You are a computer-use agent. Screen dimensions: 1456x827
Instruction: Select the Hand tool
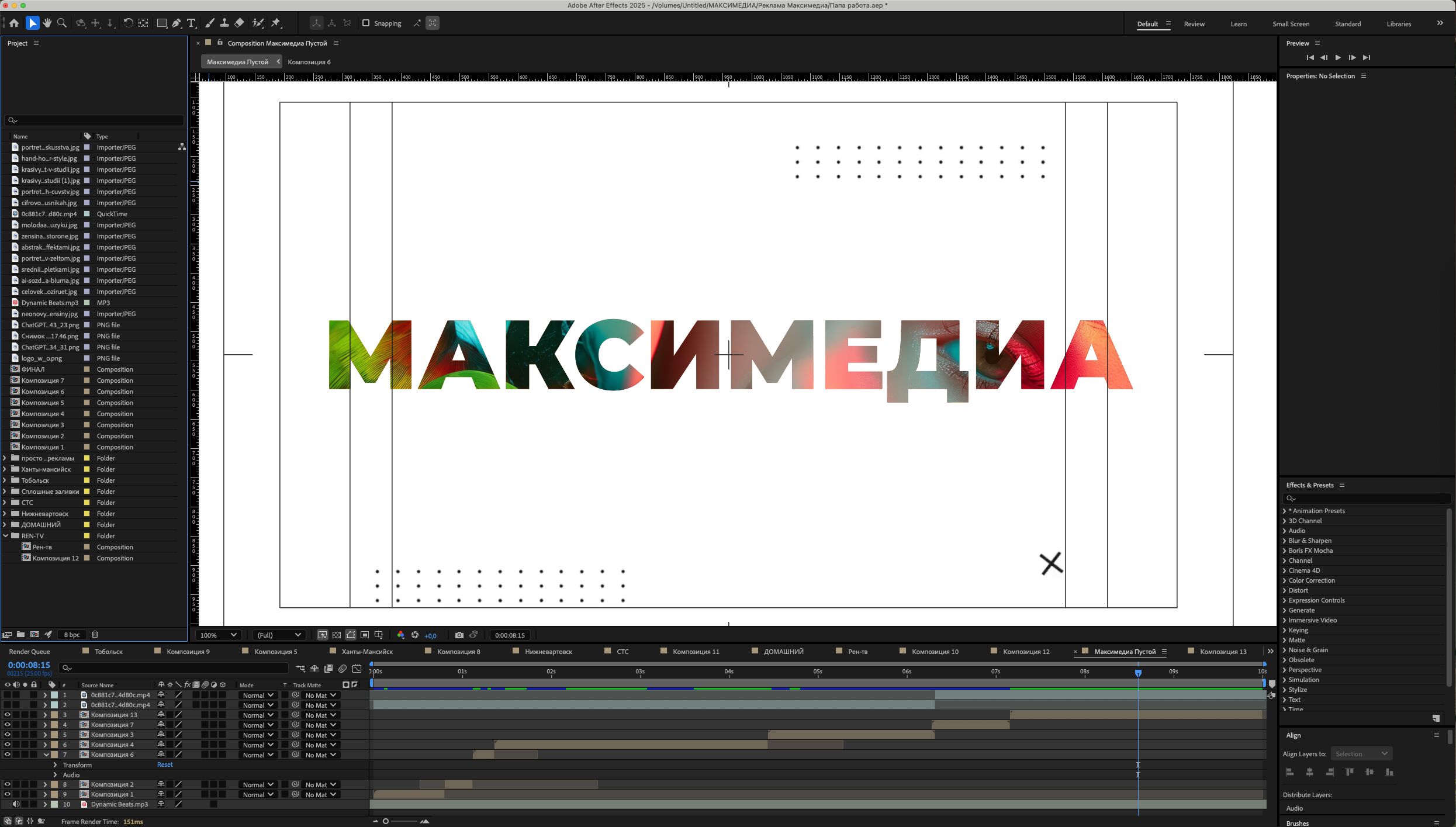coord(47,23)
